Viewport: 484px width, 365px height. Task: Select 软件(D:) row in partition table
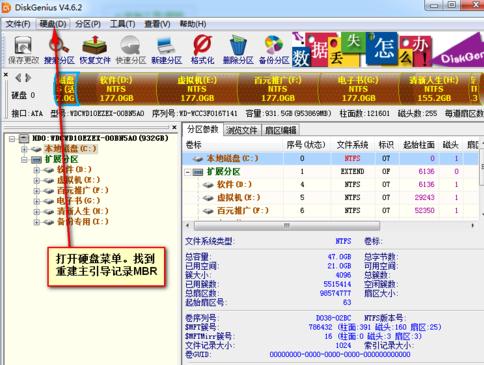point(331,184)
